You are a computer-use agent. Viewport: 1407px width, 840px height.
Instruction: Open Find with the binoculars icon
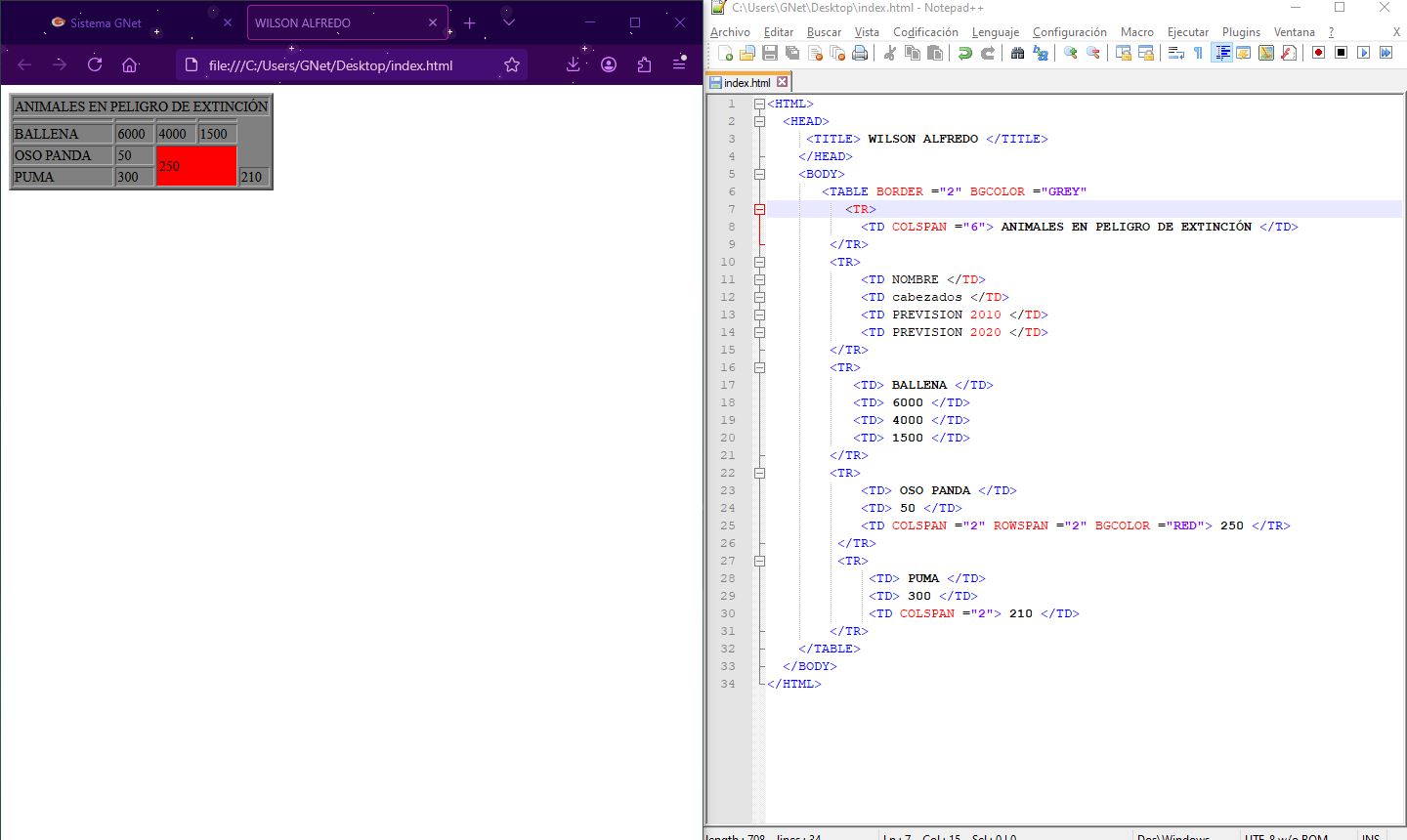(1017, 53)
